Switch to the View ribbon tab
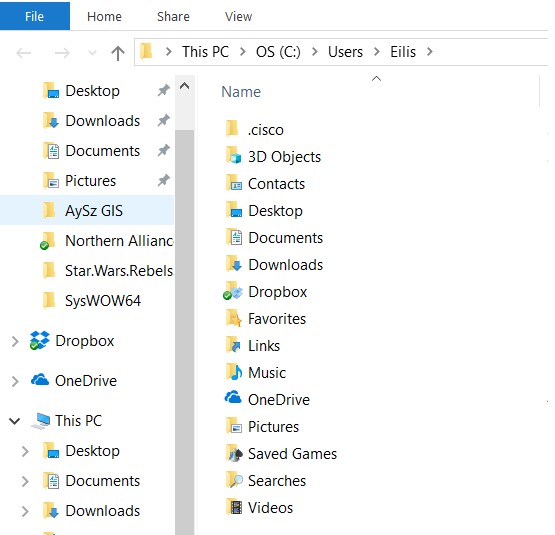This screenshot has width=555, height=535. (x=238, y=16)
